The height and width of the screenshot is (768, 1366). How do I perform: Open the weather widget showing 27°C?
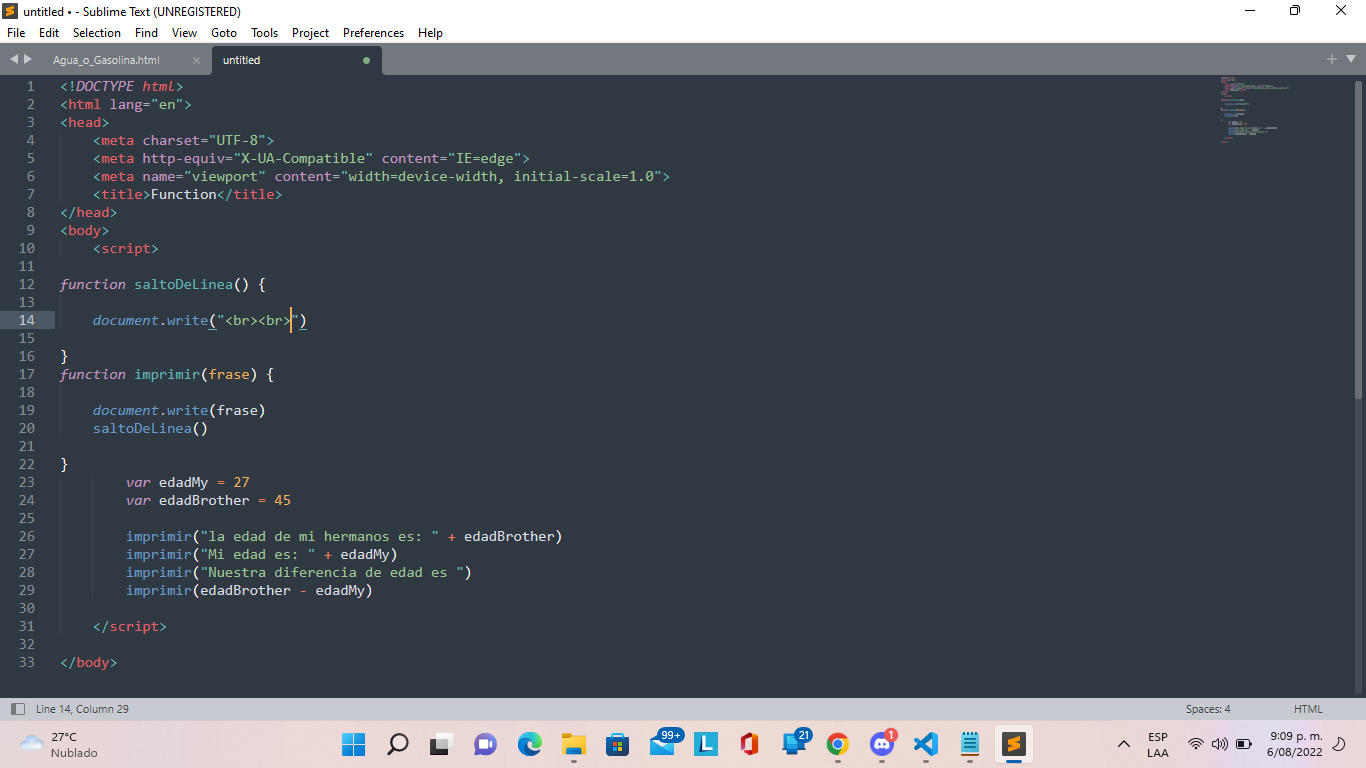60,744
